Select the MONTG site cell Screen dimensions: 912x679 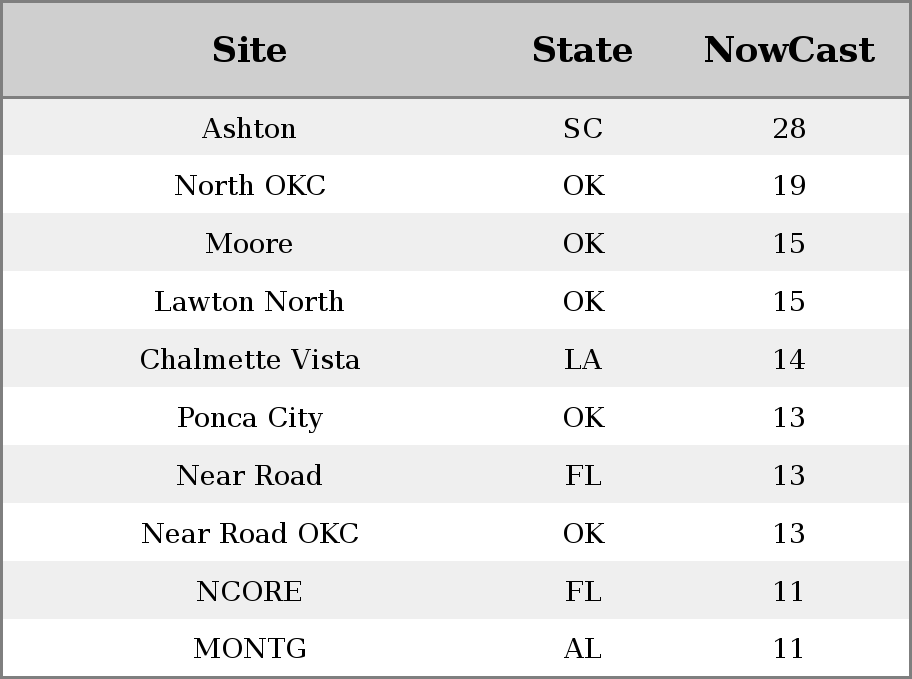[x=250, y=648]
